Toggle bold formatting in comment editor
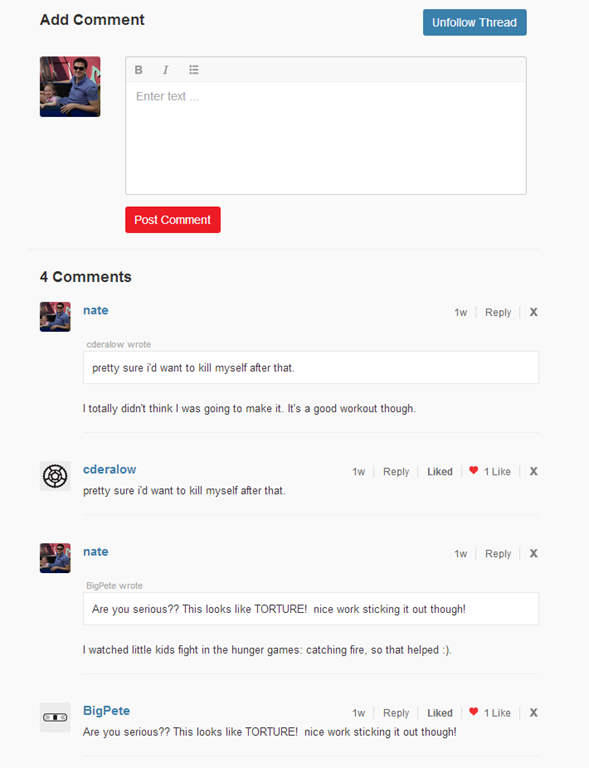Viewport: 589px width, 768px height. [x=139, y=70]
